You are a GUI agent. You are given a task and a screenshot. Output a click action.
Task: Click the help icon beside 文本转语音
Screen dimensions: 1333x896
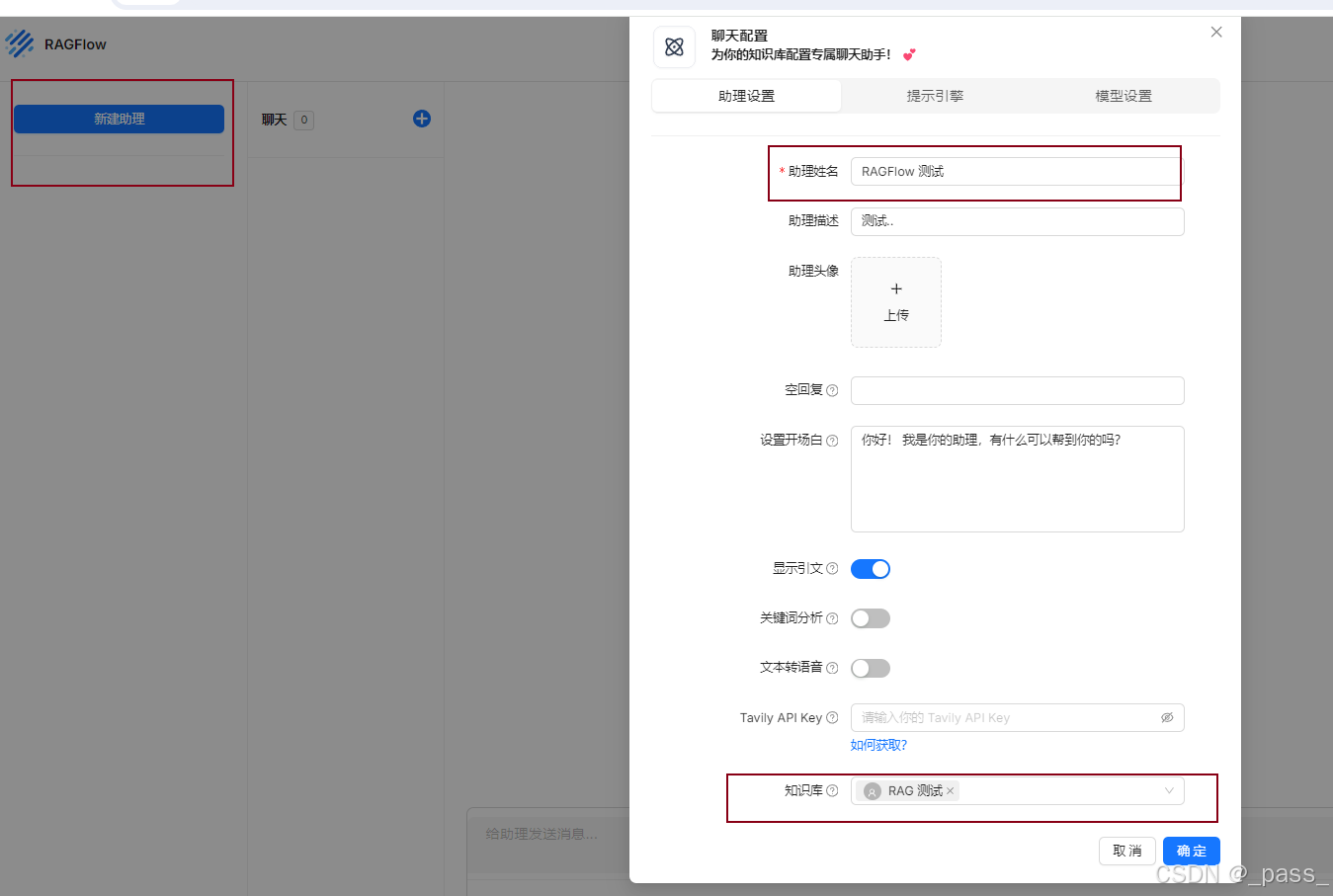pyautogui.click(x=832, y=668)
